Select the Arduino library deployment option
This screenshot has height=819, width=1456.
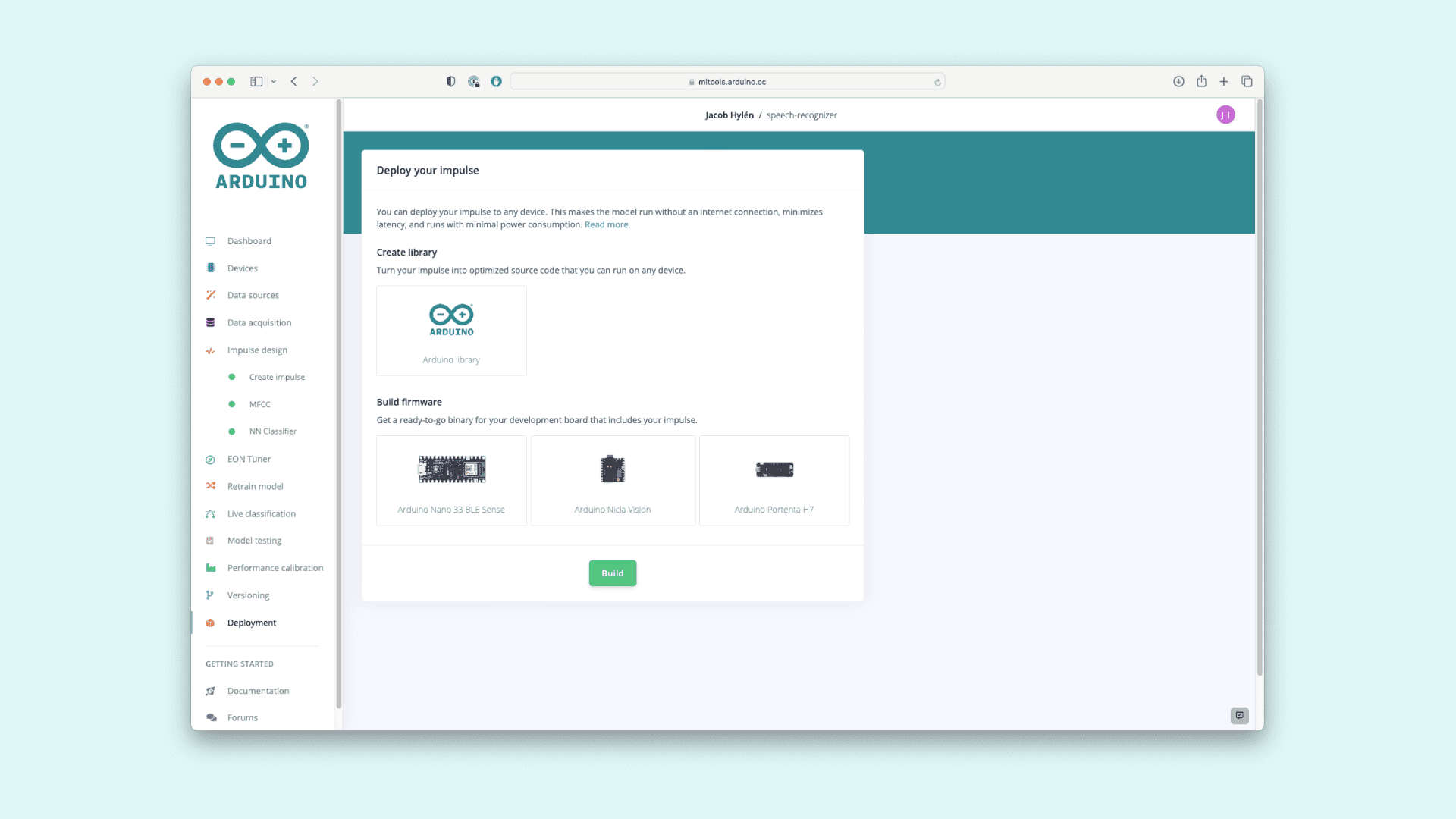pyautogui.click(x=451, y=331)
